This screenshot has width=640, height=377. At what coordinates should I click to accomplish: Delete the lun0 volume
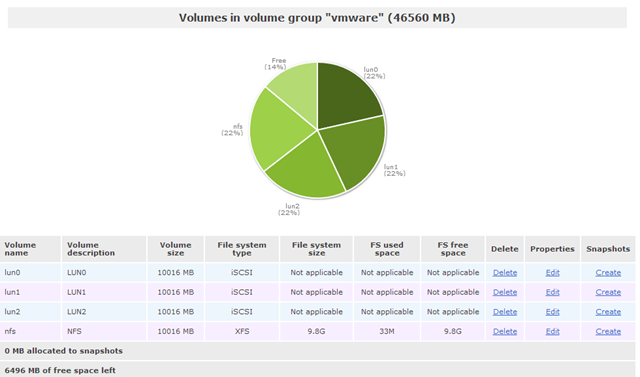[x=504, y=273]
